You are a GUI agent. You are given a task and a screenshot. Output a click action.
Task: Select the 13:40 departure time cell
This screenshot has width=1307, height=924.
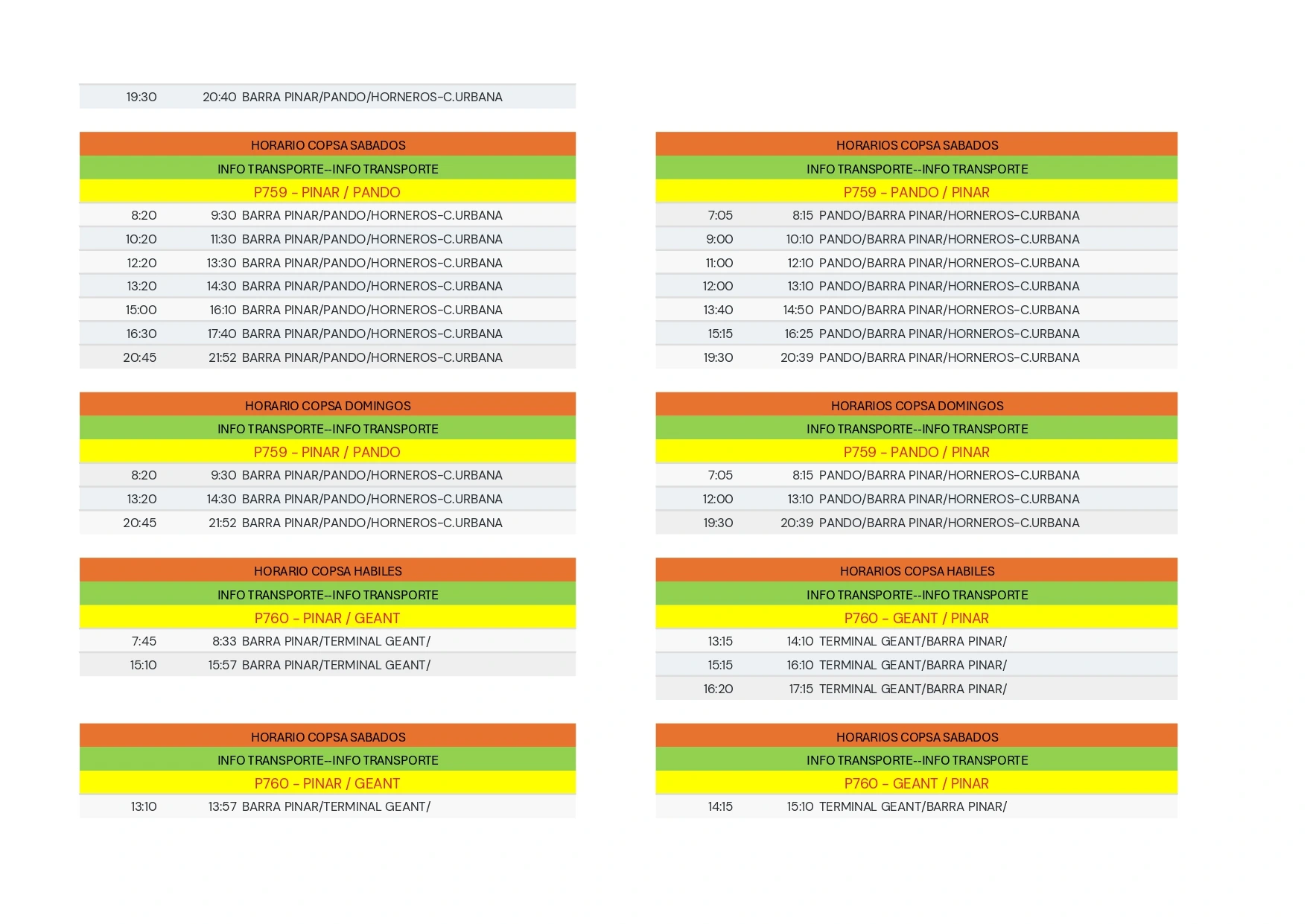pos(718,310)
